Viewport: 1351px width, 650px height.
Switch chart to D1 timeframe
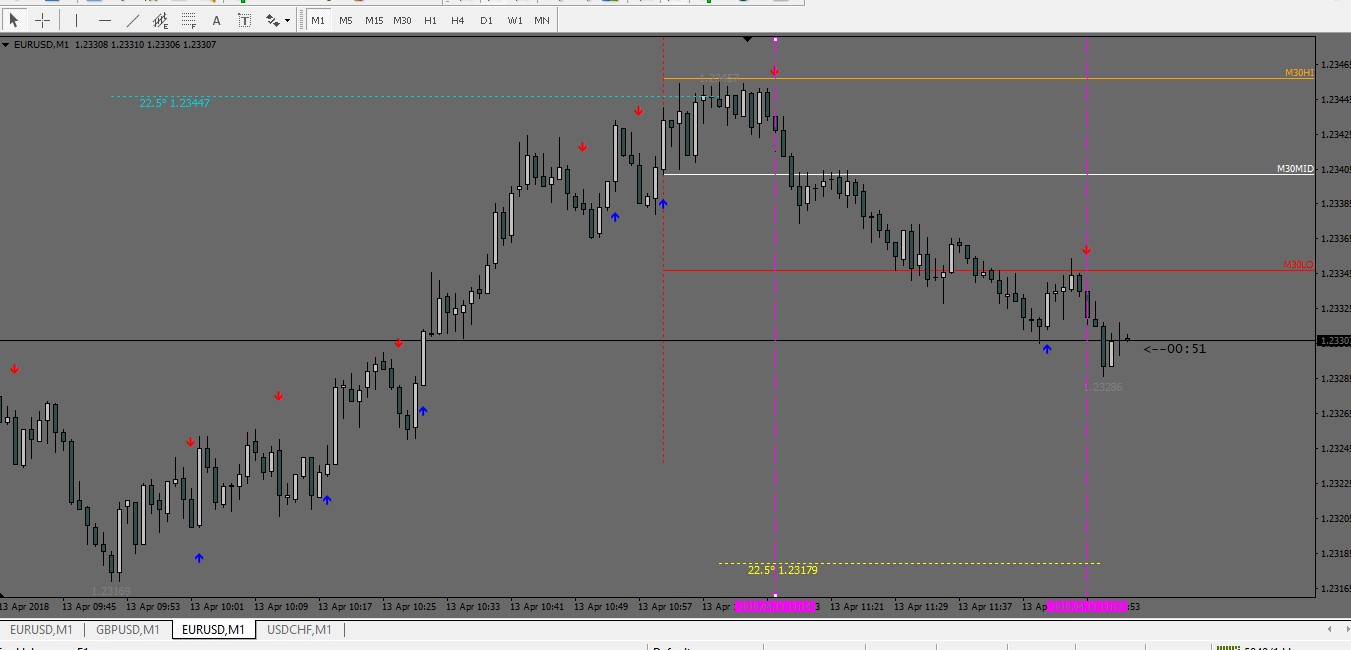click(x=486, y=20)
